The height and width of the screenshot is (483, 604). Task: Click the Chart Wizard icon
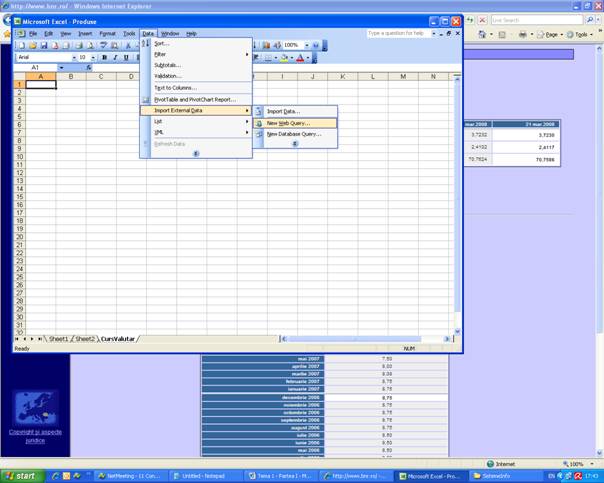point(266,45)
